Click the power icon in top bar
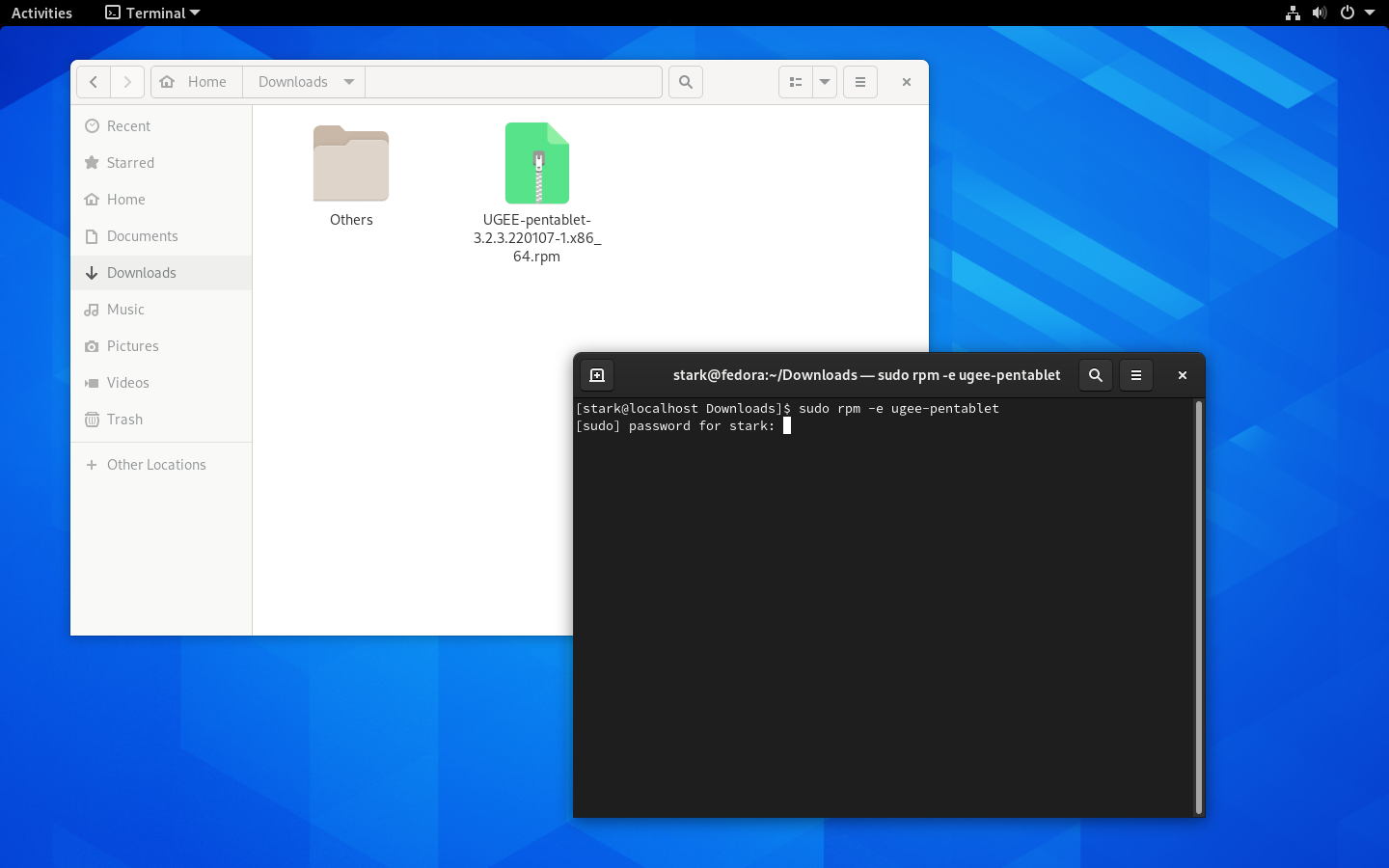The height and width of the screenshot is (868, 1389). coord(1348,13)
